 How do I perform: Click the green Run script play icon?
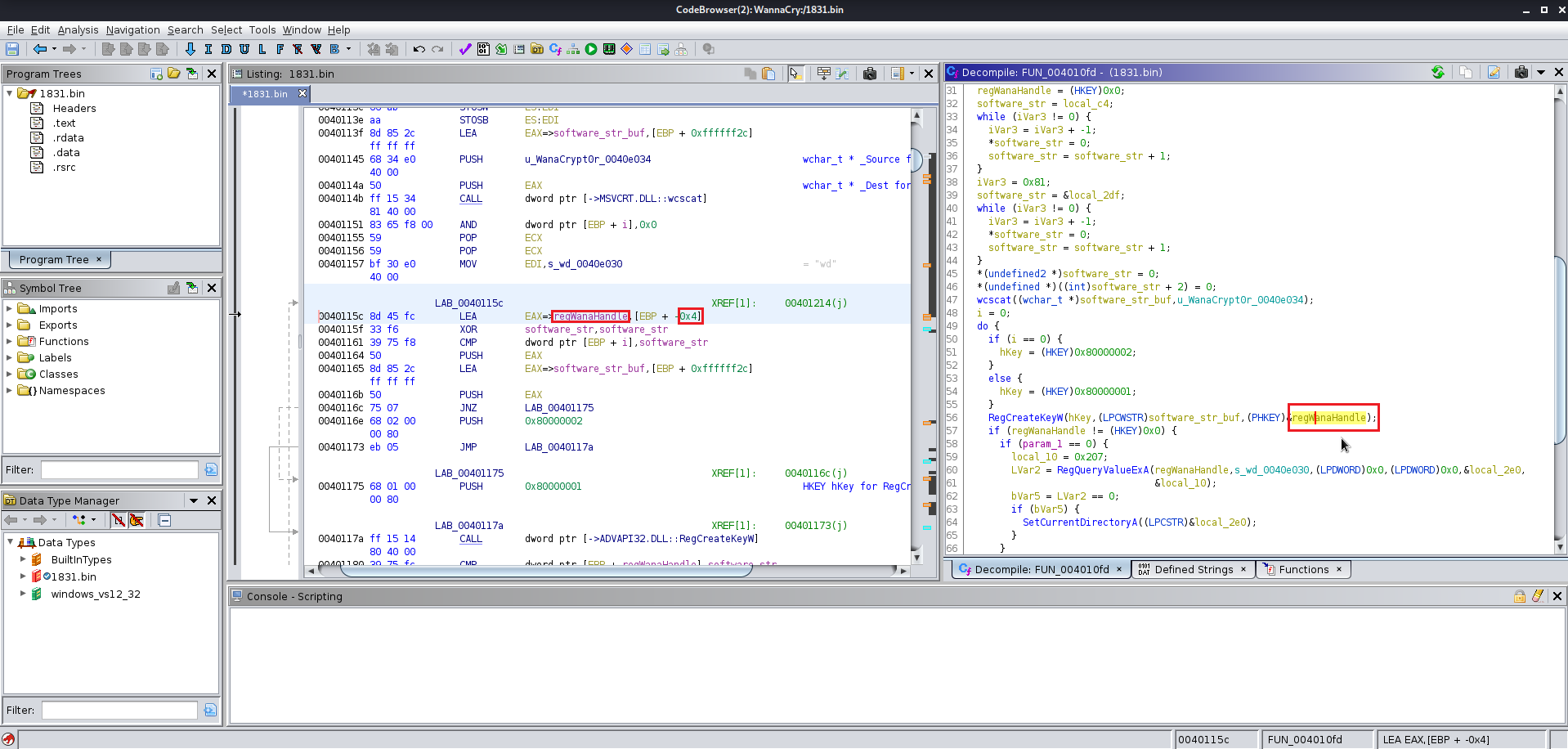coord(591,49)
